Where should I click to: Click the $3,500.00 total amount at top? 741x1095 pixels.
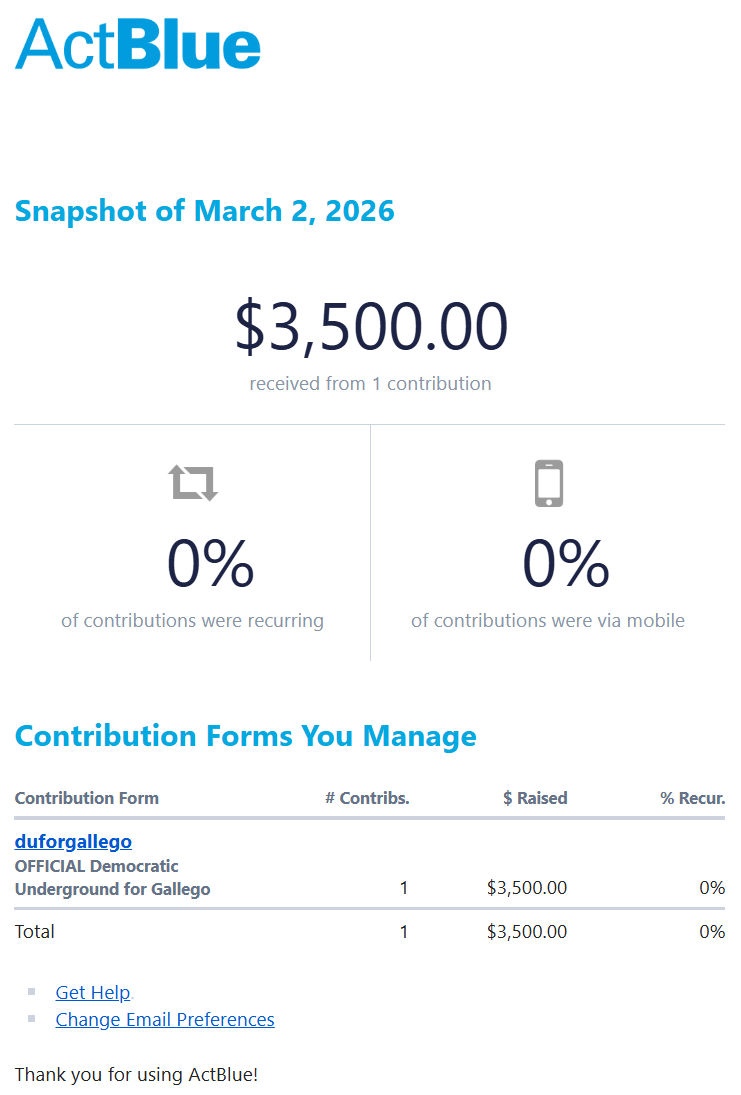click(371, 327)
